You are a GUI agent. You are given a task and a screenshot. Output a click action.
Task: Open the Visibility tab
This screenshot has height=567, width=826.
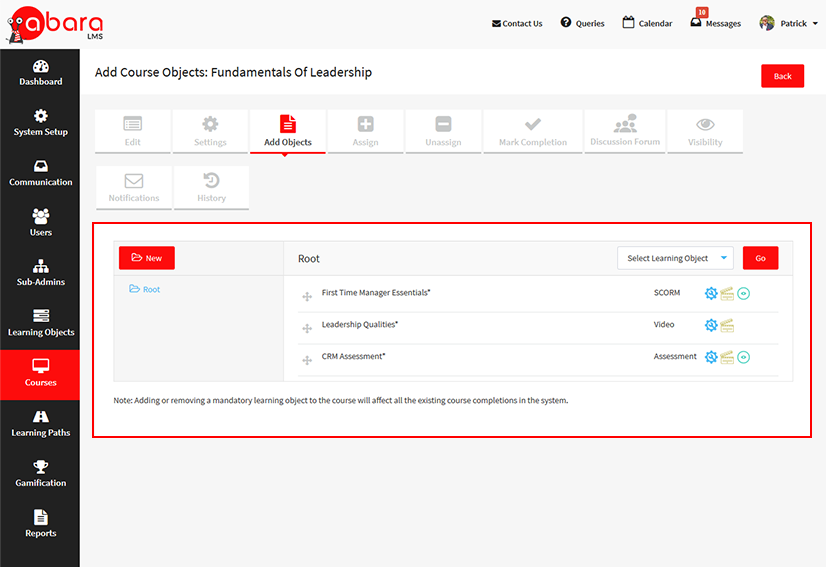pos(705,131)
